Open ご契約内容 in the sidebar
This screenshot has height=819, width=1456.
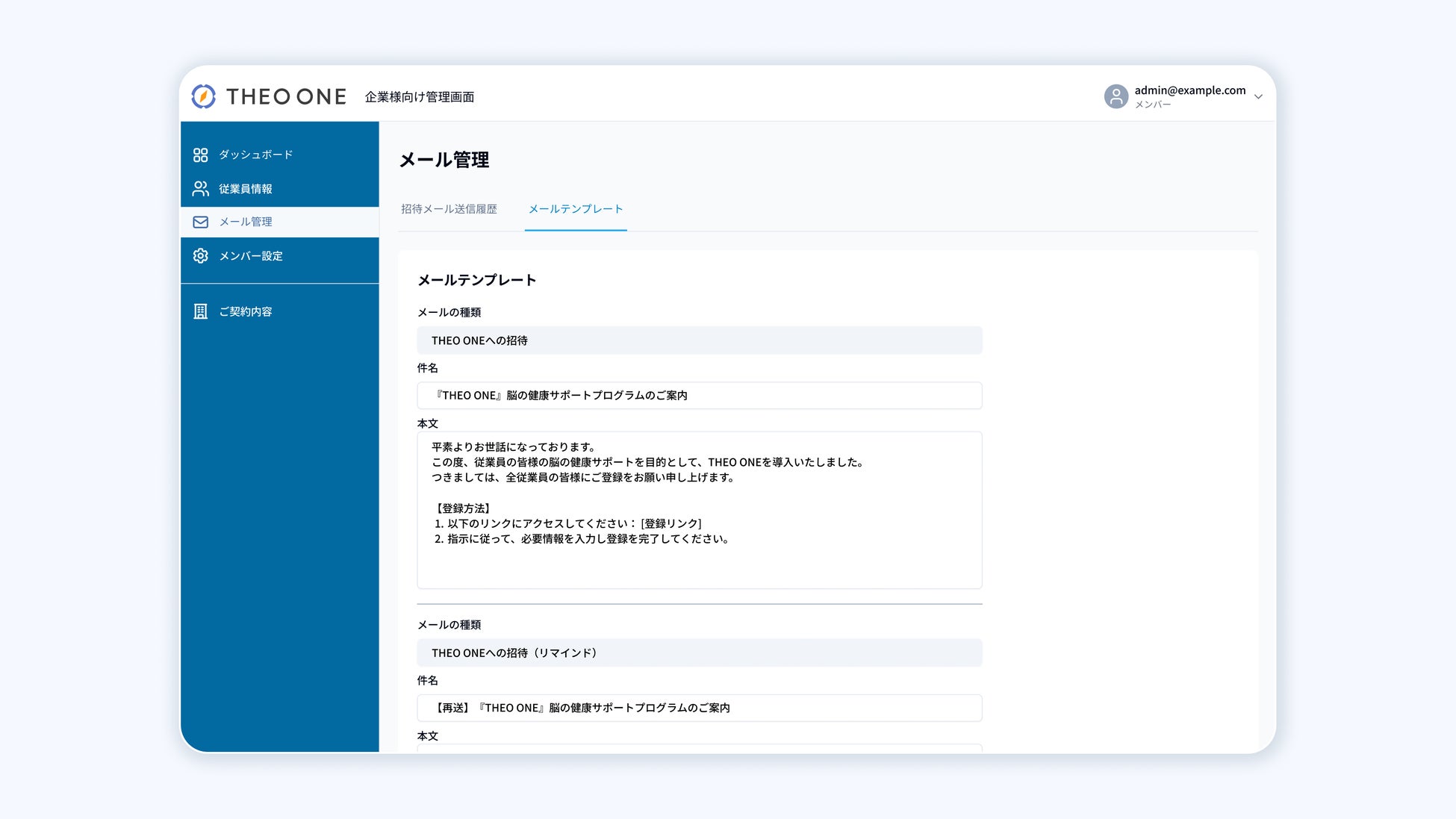(280, 311)
